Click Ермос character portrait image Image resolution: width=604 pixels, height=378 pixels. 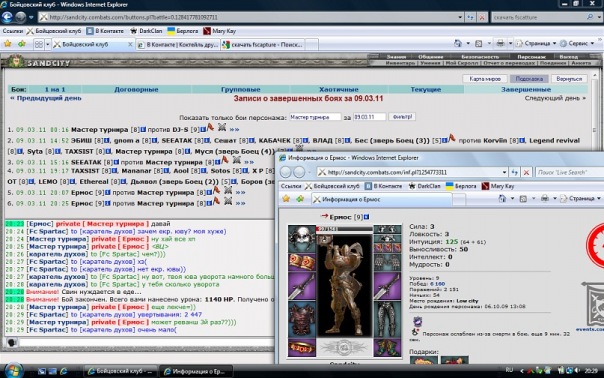(x=344, y=284)
